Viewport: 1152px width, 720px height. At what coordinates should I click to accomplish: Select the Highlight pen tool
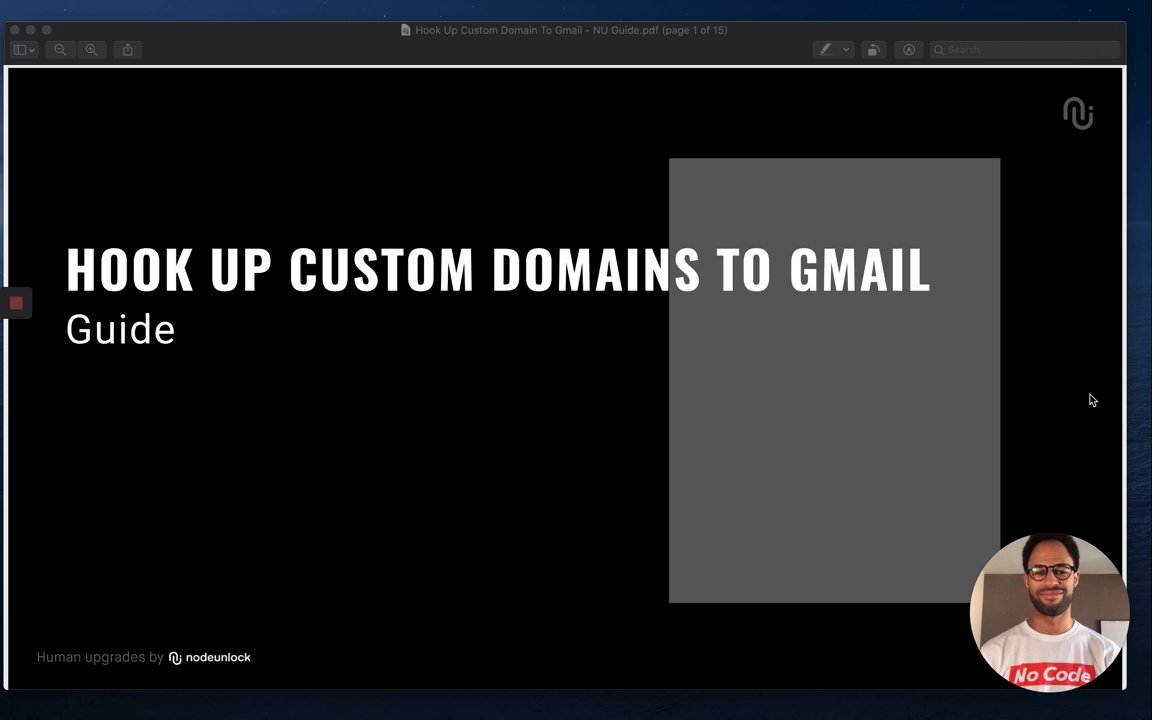(826, 50)
